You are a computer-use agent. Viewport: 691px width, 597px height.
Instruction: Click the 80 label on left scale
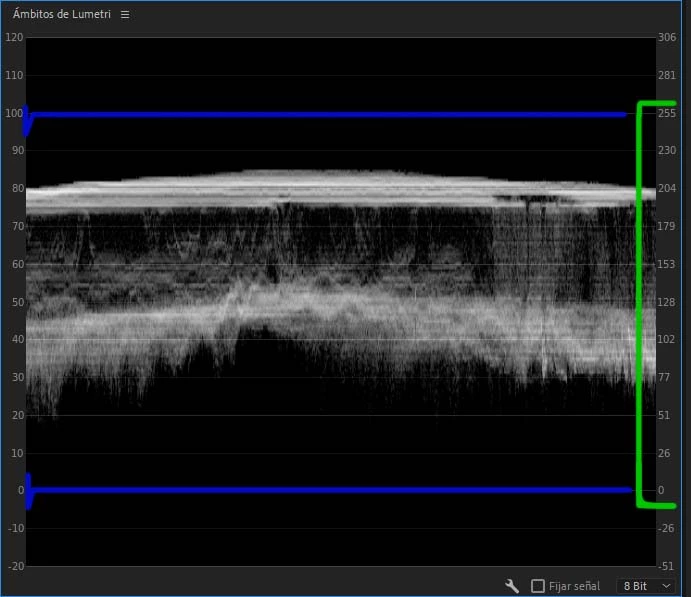click(x=18, y=189)
